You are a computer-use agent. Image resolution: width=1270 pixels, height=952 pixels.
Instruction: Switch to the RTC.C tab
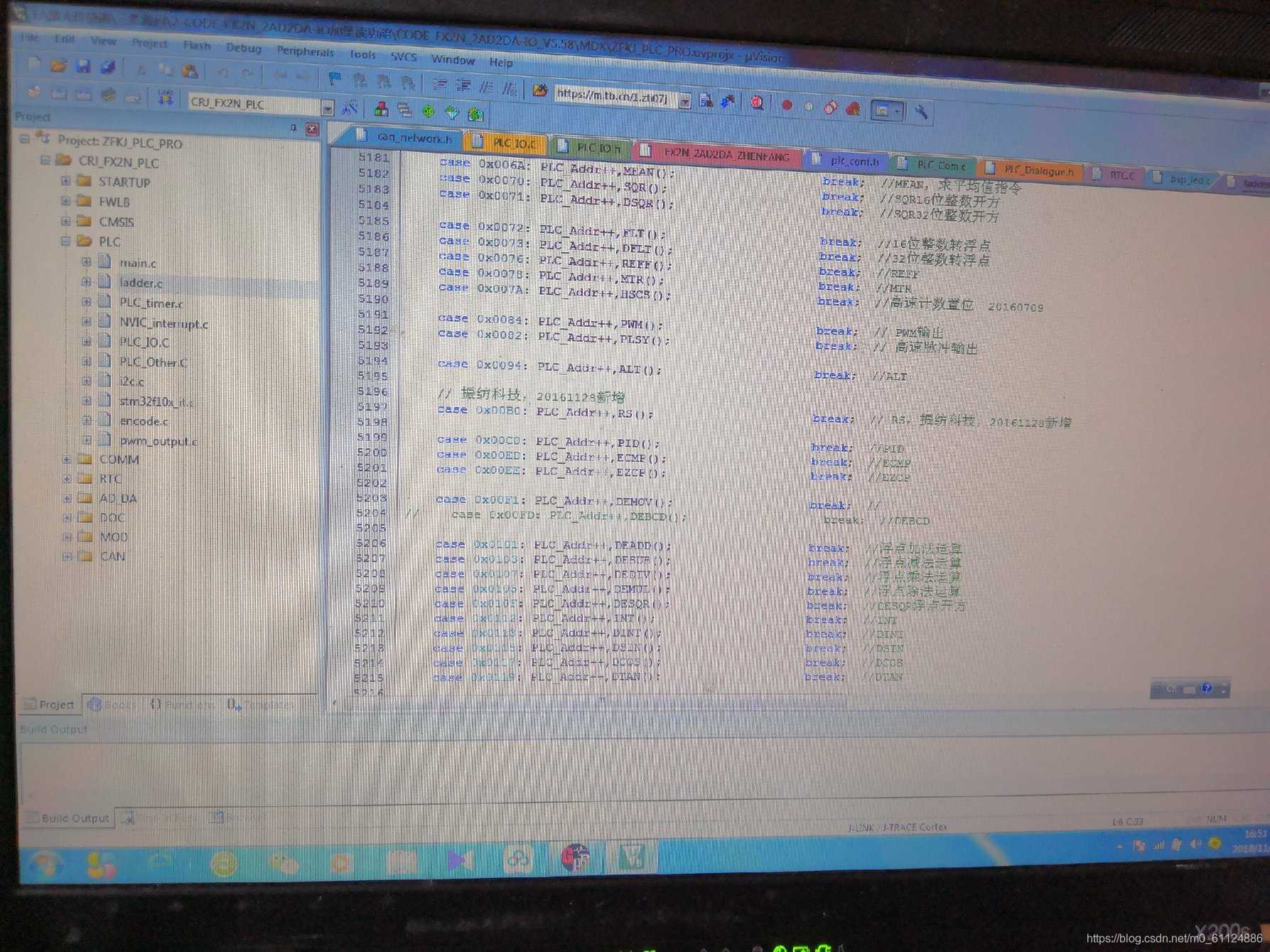[1116, 175]
